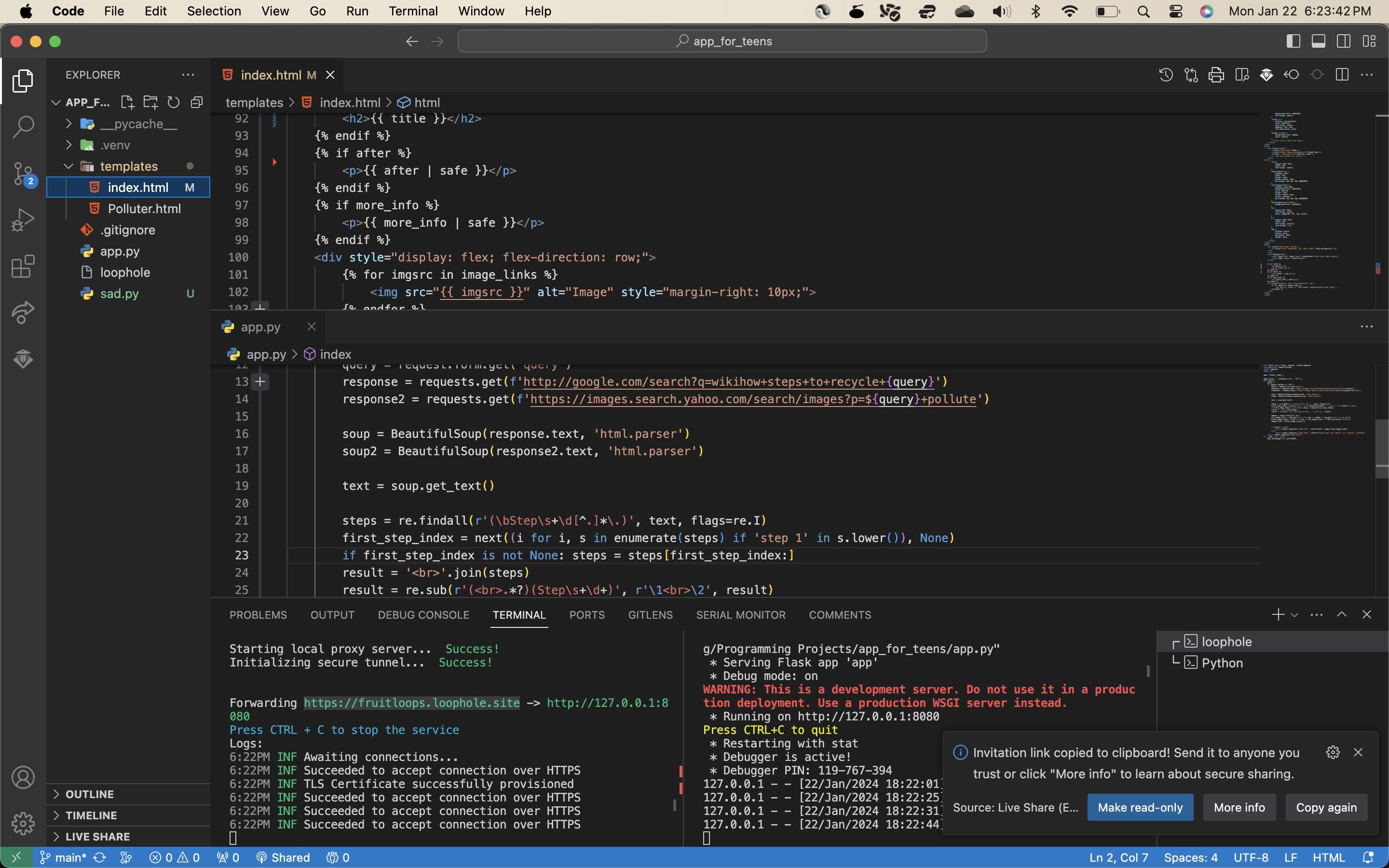Open the Extensions view
The width and height of the screenshot is (1389, 868).
click(23, 266)
